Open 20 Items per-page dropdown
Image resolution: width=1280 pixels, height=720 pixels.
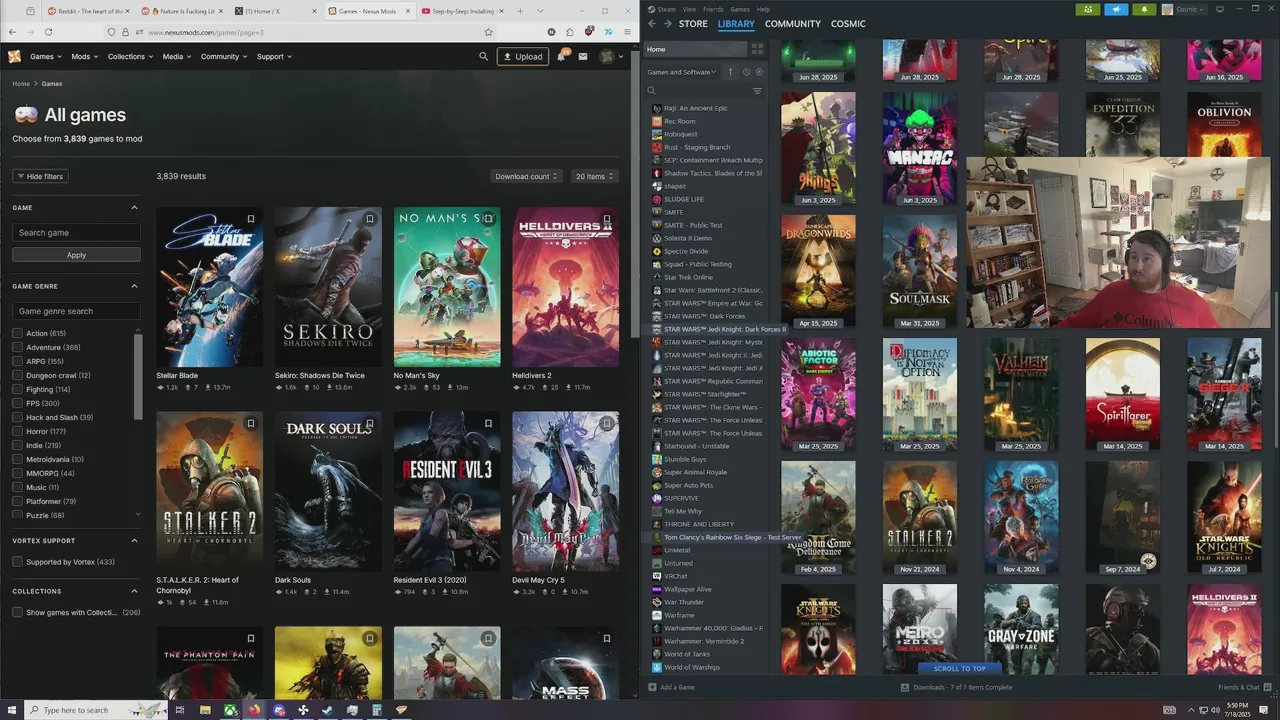coord(594,176)
